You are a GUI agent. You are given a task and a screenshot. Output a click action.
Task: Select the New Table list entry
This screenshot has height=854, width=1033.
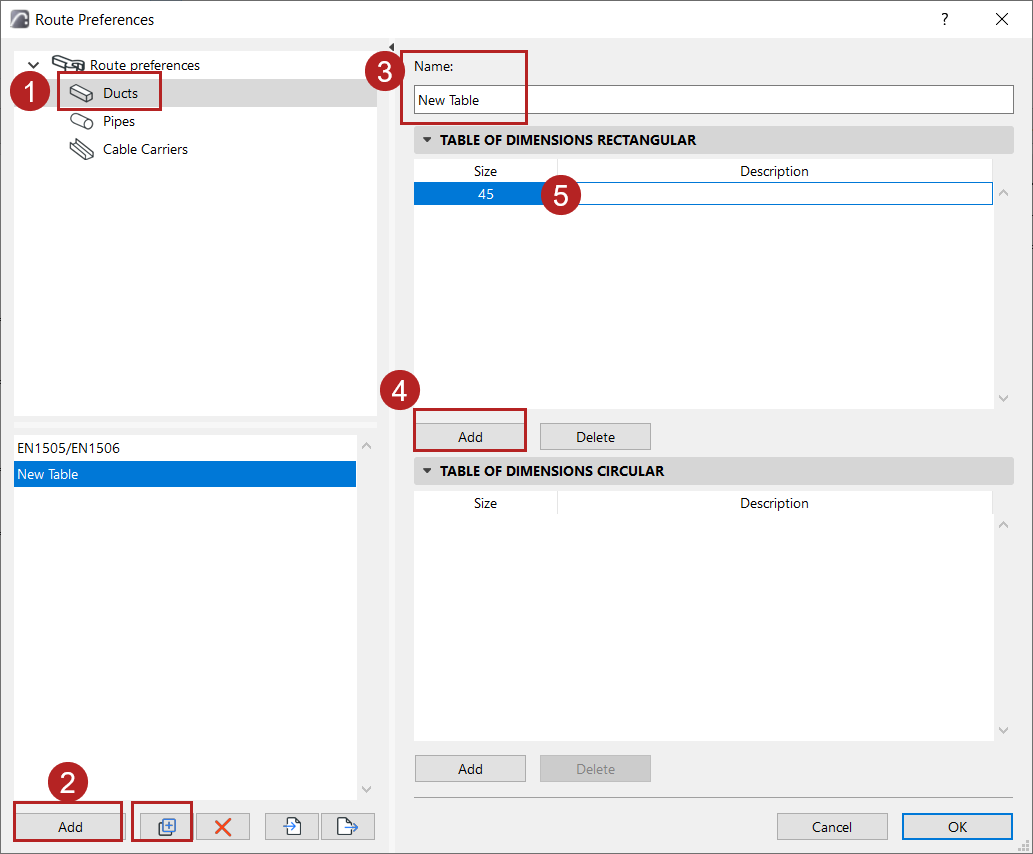pos(184,474)
